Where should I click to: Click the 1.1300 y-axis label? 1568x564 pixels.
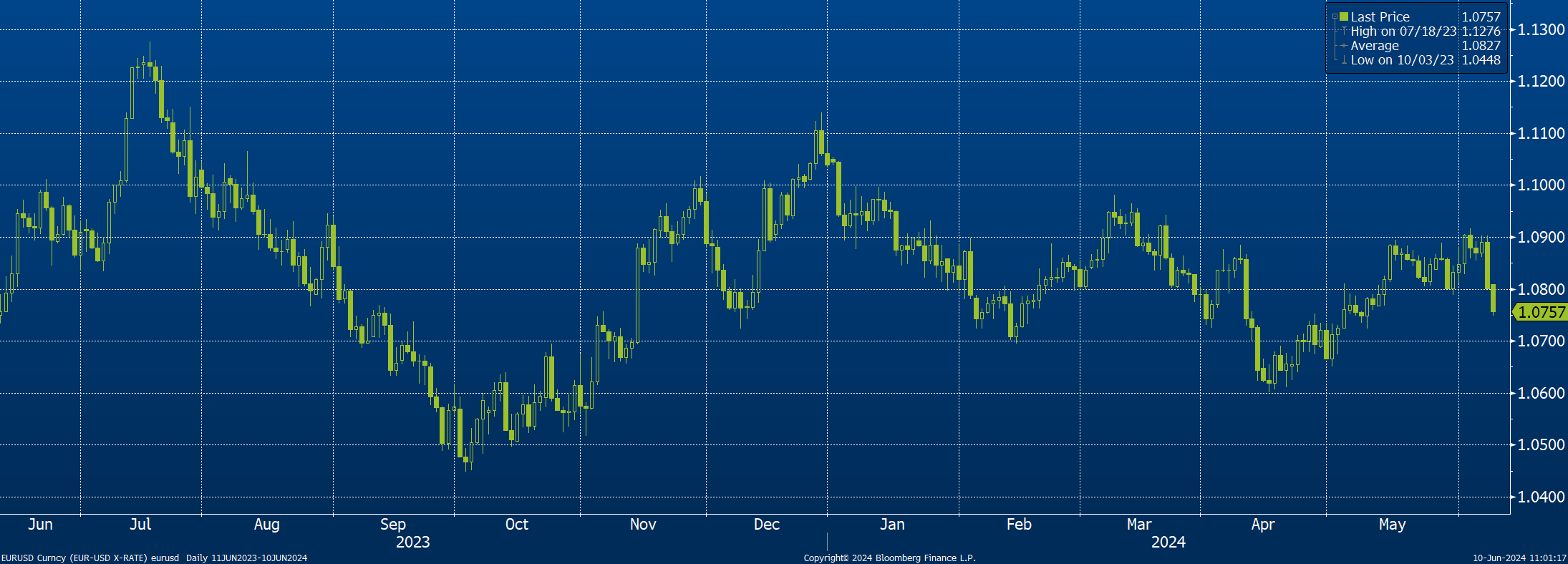tap(1541, 29)
